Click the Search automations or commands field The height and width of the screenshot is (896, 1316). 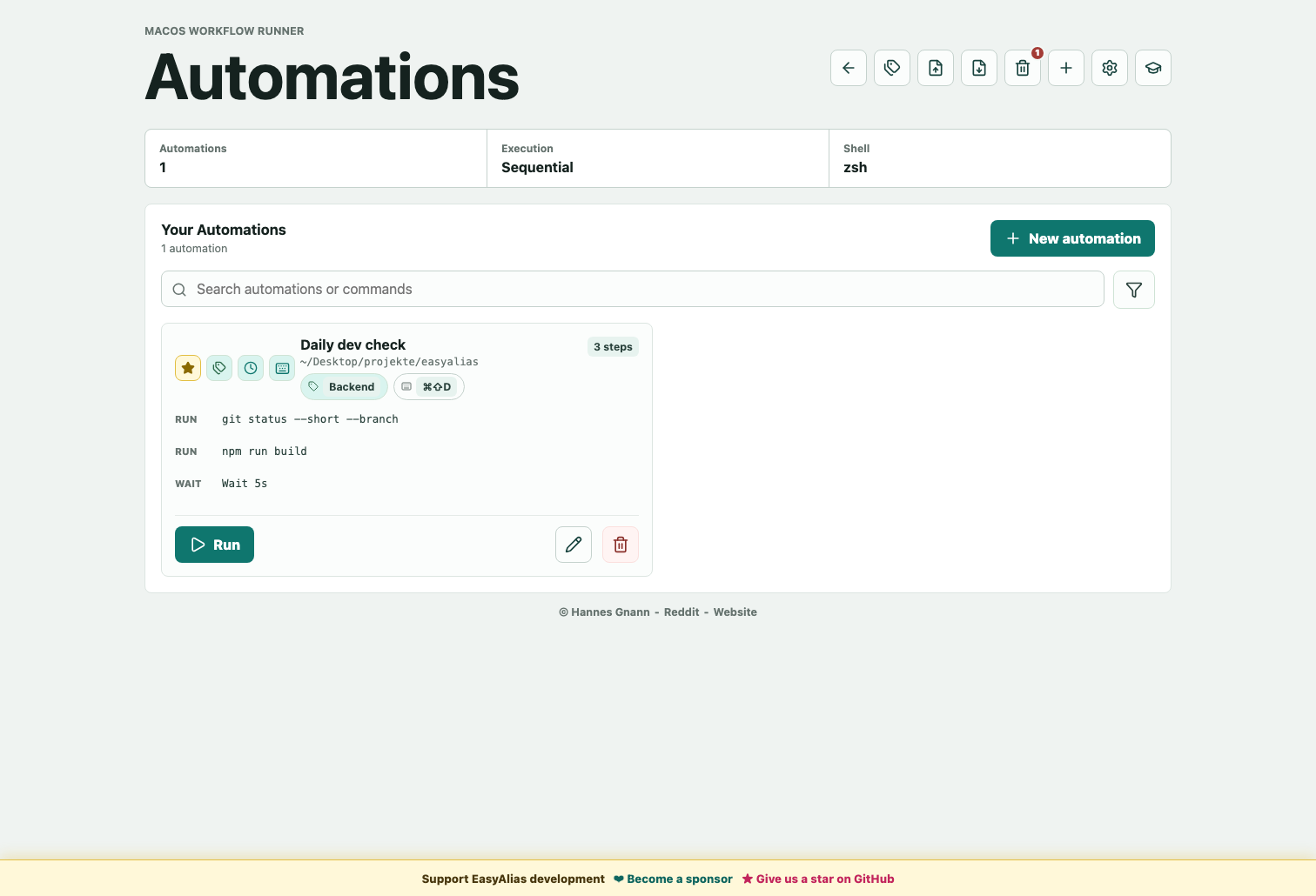633,289
